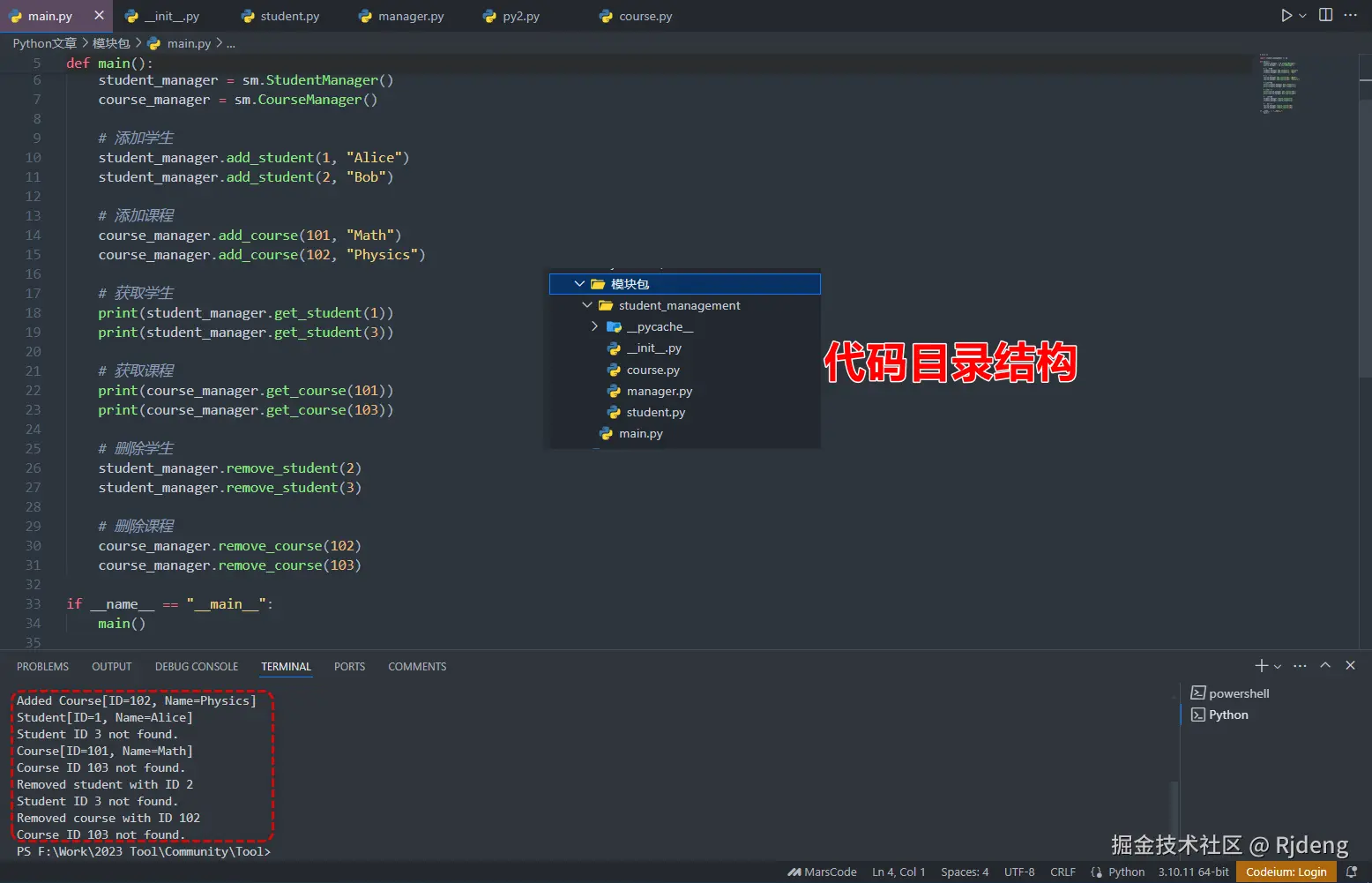Close the main.py tab
Screen dimensions: 1372x883
(99, 15)
